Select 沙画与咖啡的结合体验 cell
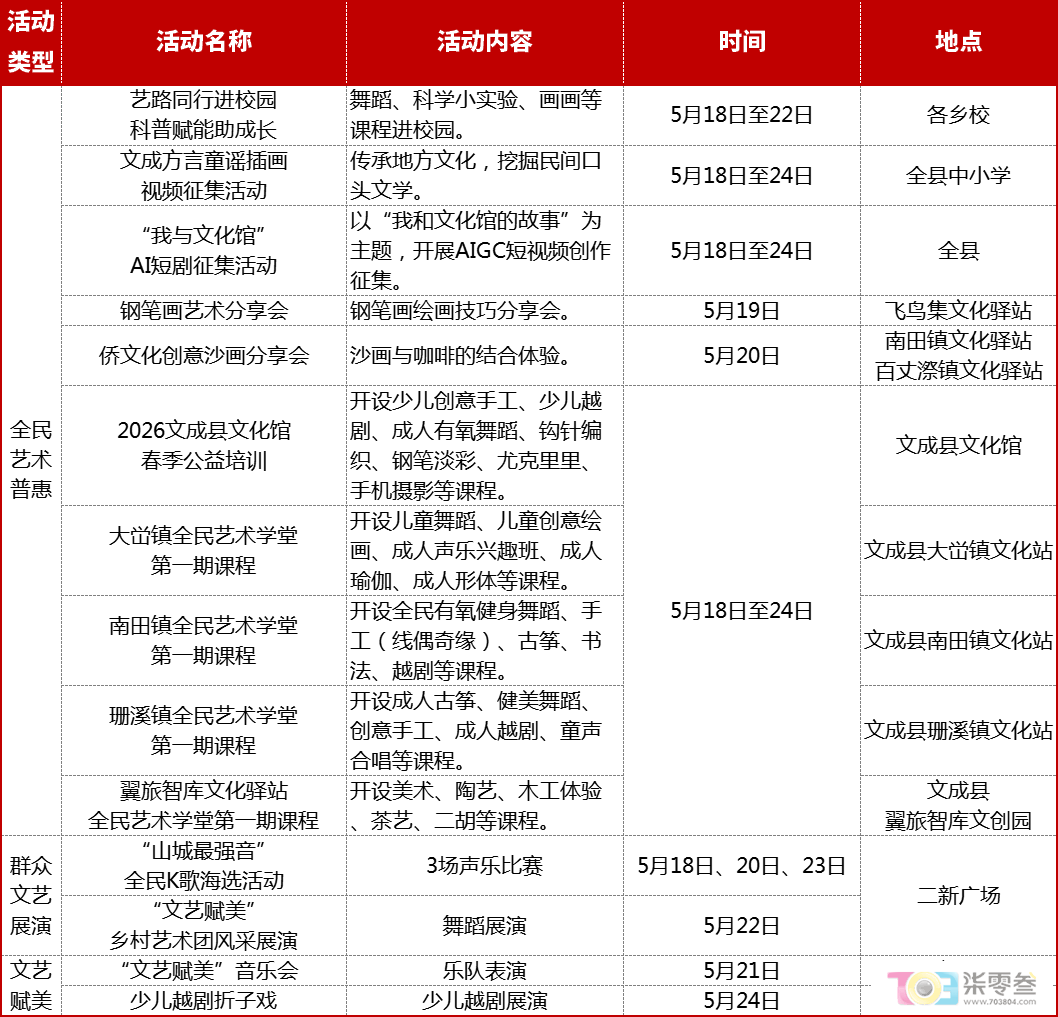The image size is (1058, 1017). point(484,356)
